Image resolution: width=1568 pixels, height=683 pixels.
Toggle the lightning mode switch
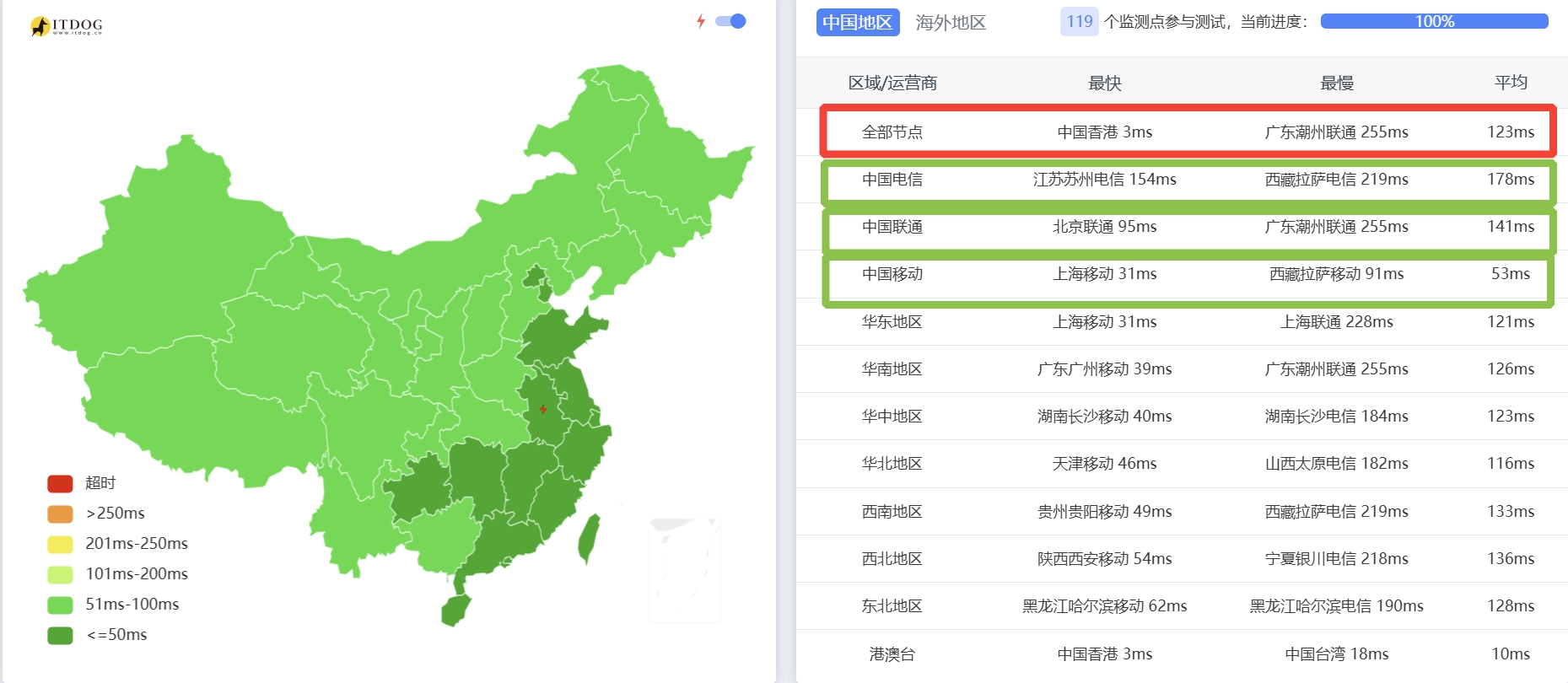tap(730, 21)
